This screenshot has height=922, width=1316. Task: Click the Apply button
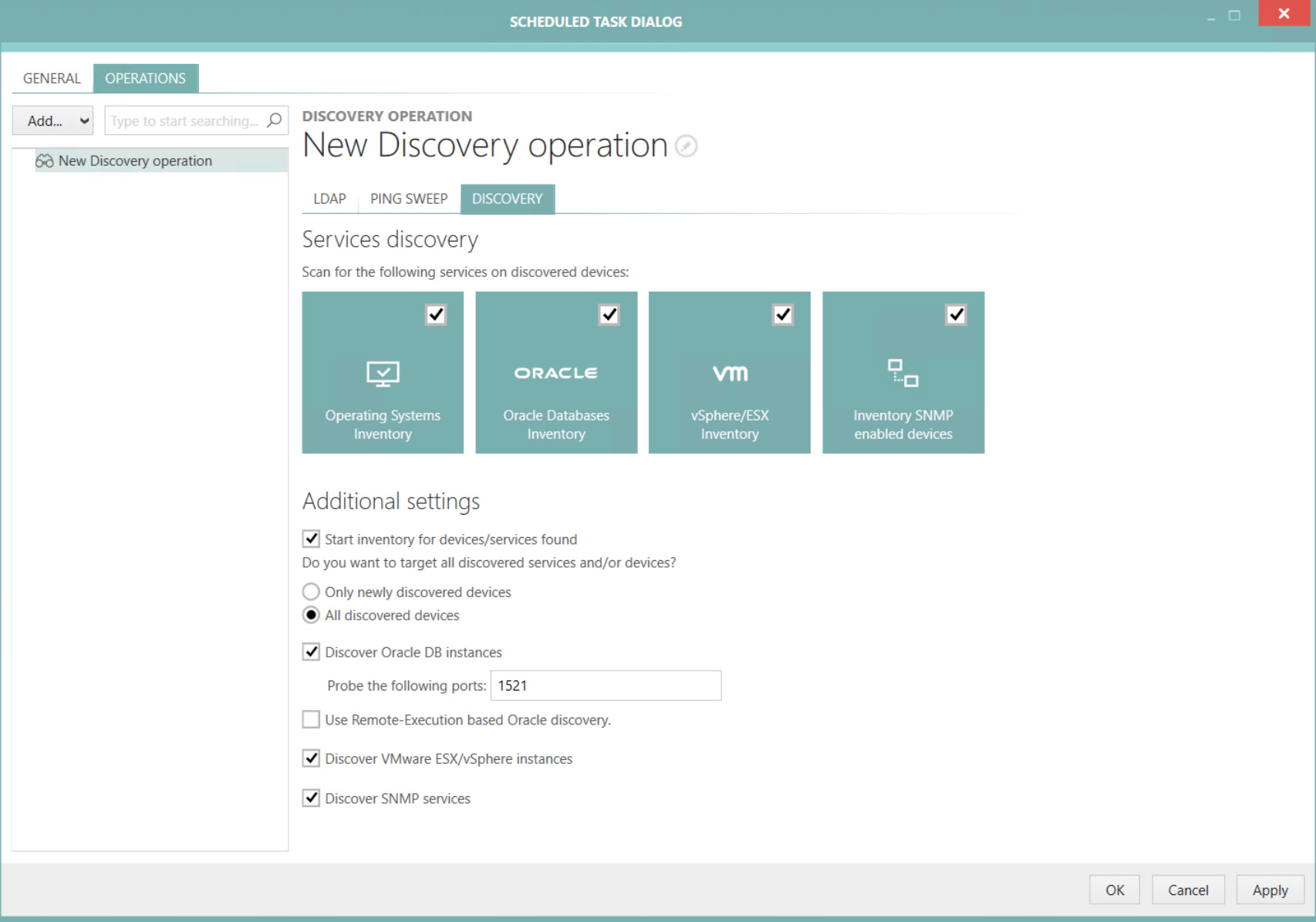pyautogui.click(x=1270, y=890)
